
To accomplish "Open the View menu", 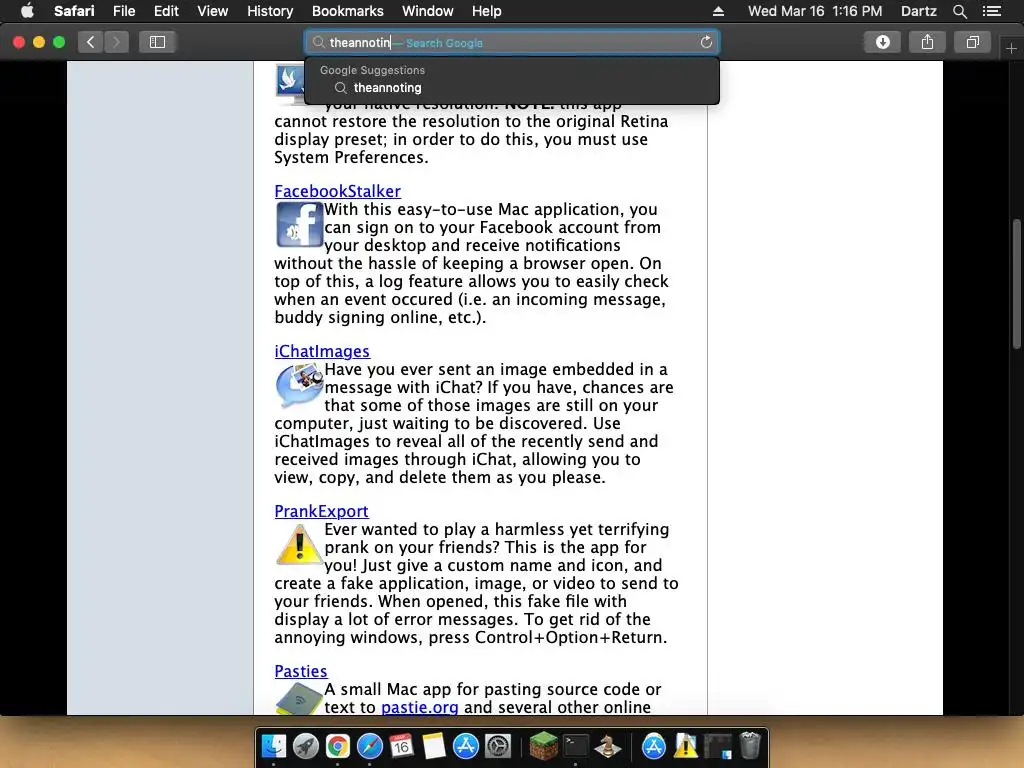I will click(x=213, y=11).
